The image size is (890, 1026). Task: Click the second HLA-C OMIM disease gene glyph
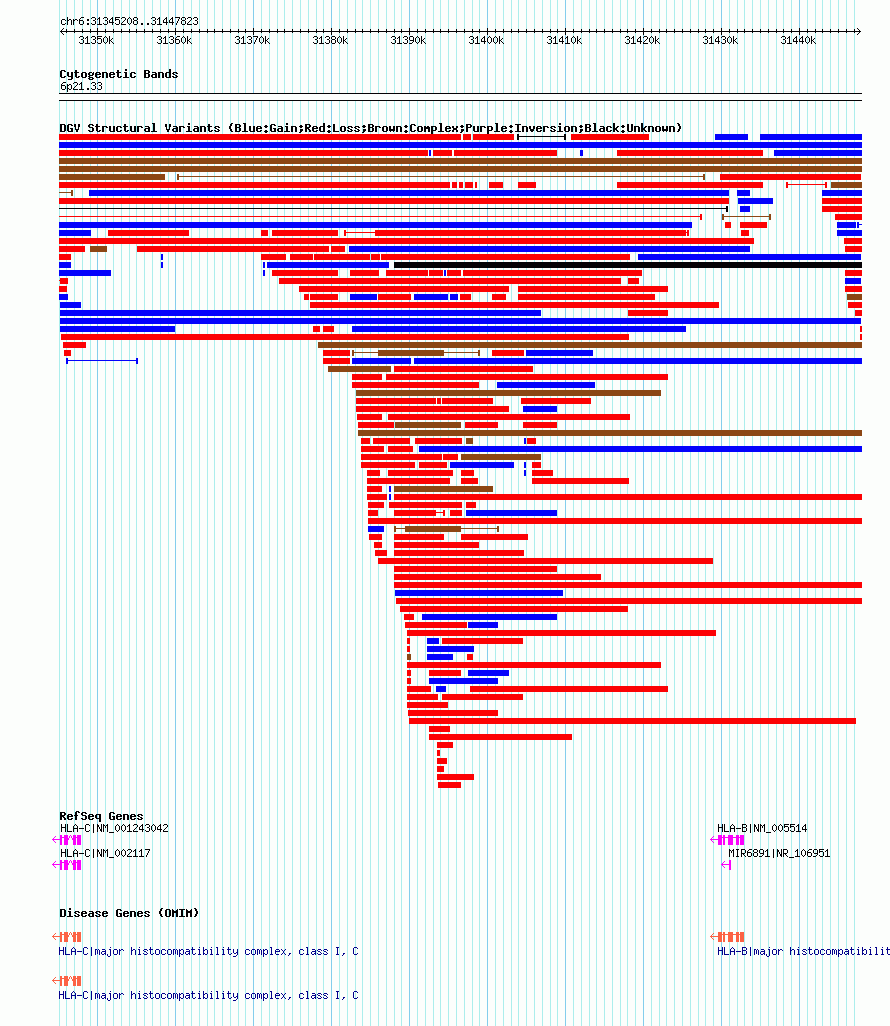point(67,981)
